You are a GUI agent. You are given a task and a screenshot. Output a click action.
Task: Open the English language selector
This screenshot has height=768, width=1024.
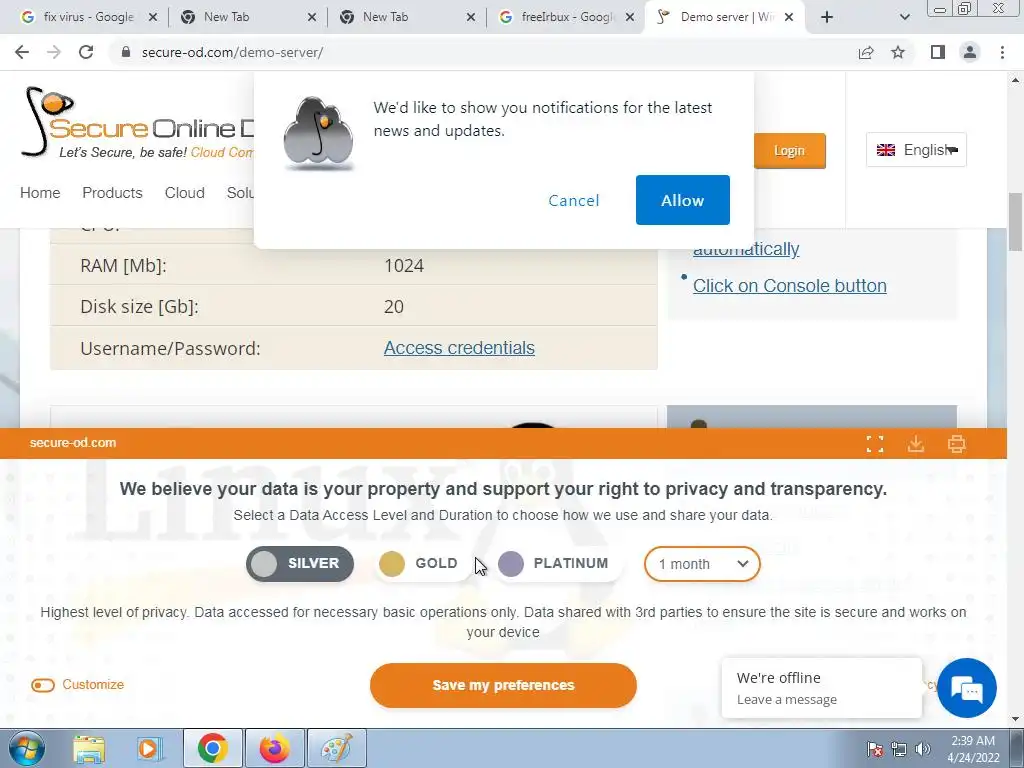[916, 150]
